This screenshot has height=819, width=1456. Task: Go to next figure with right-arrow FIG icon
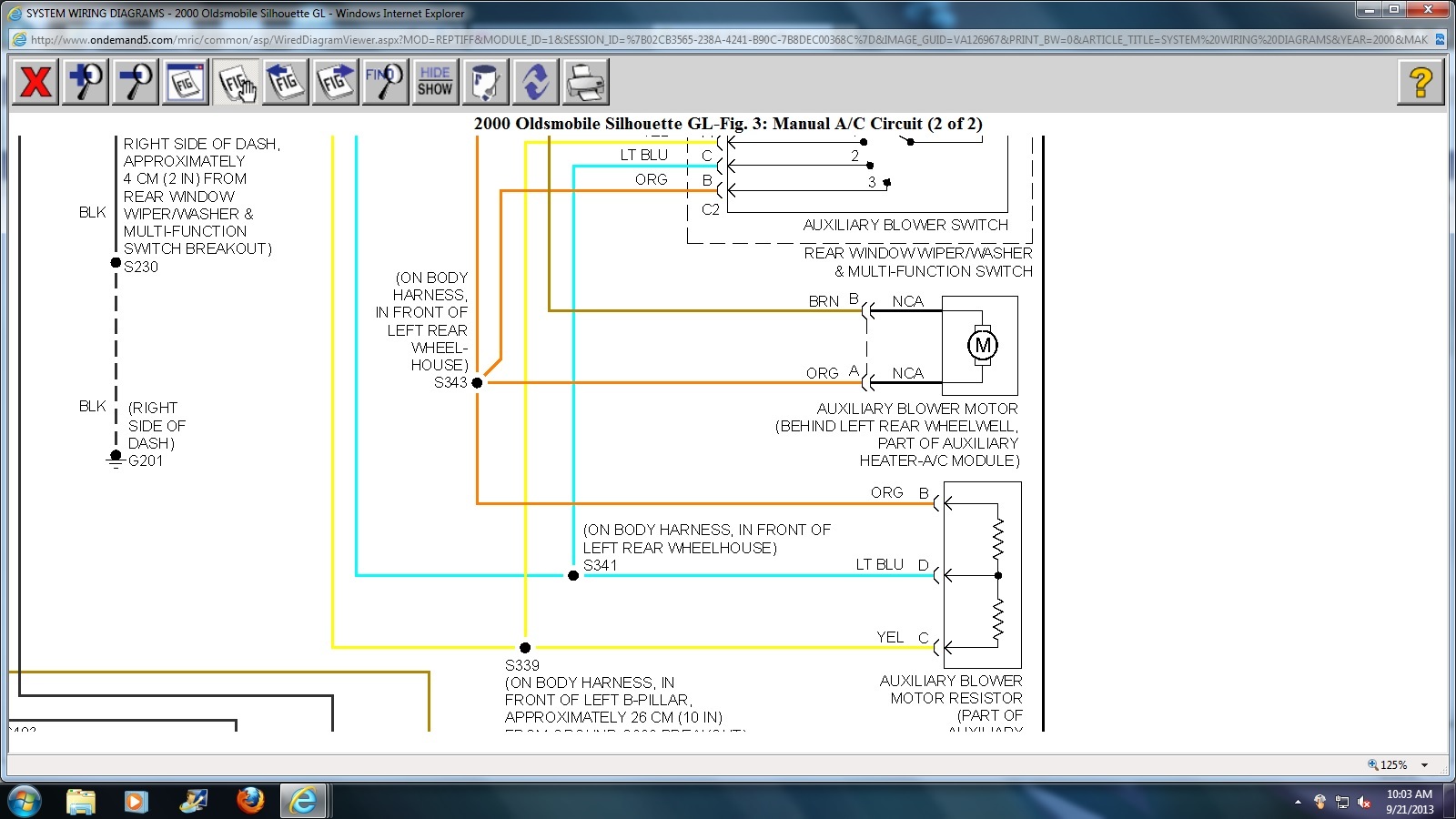pyautogui.click(x=336, y=82)
